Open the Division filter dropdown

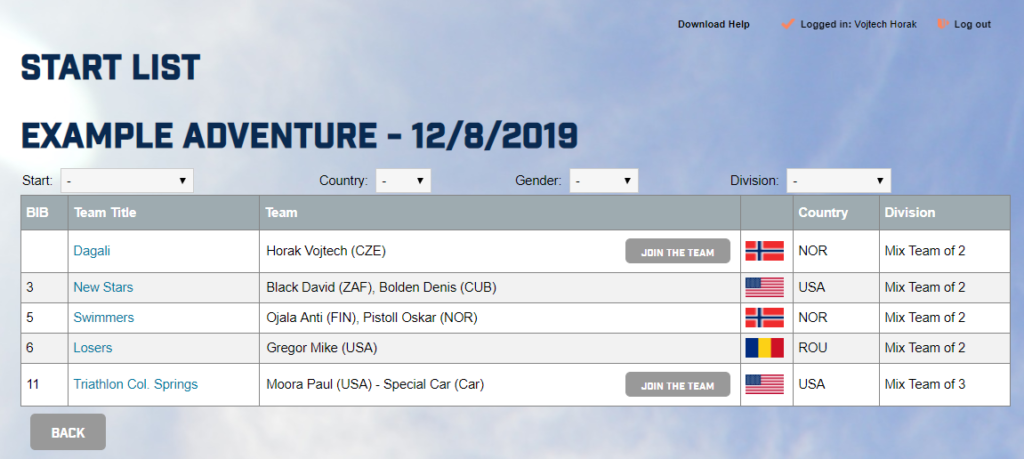pyautogui.click(x=839, y=180)
